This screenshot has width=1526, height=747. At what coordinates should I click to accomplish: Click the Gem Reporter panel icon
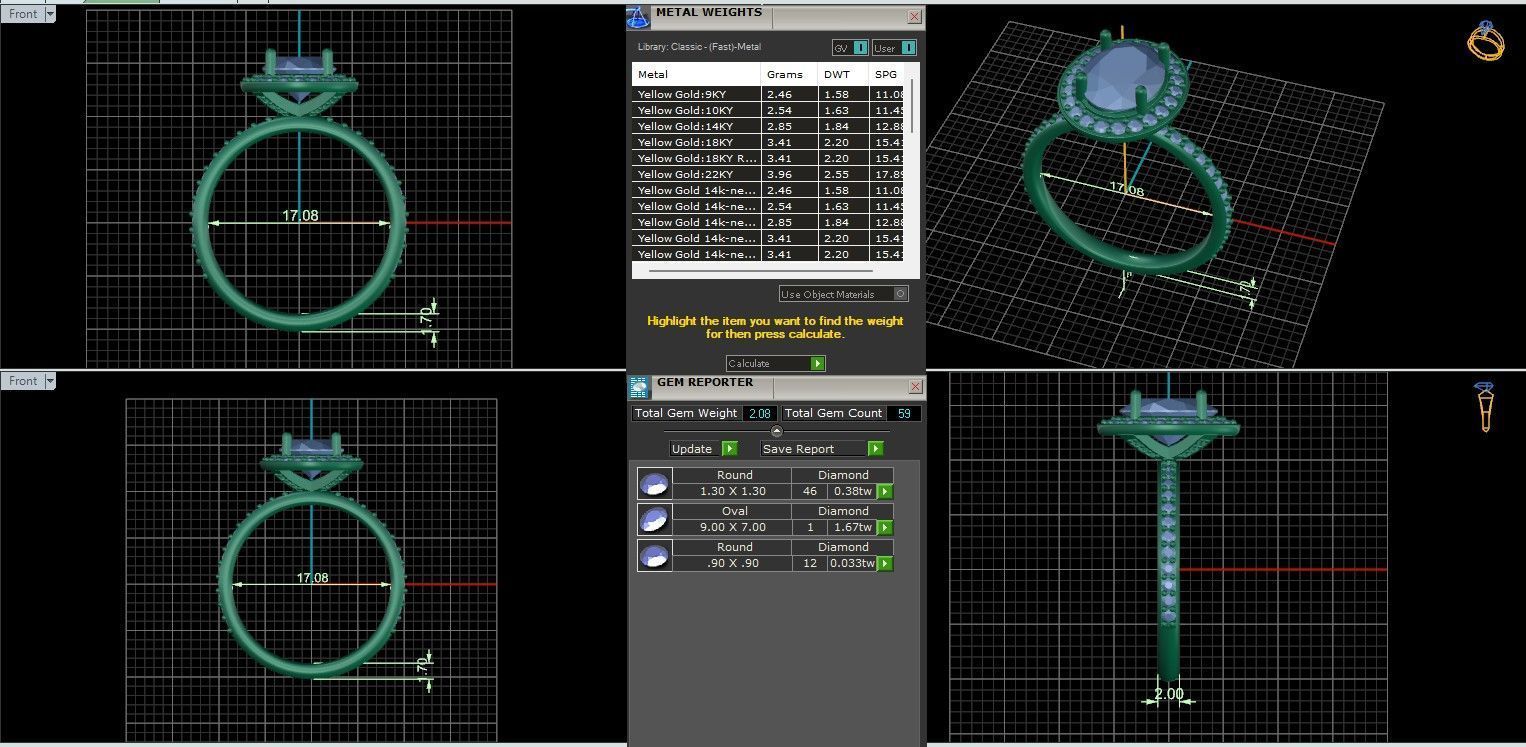[638, 388]
